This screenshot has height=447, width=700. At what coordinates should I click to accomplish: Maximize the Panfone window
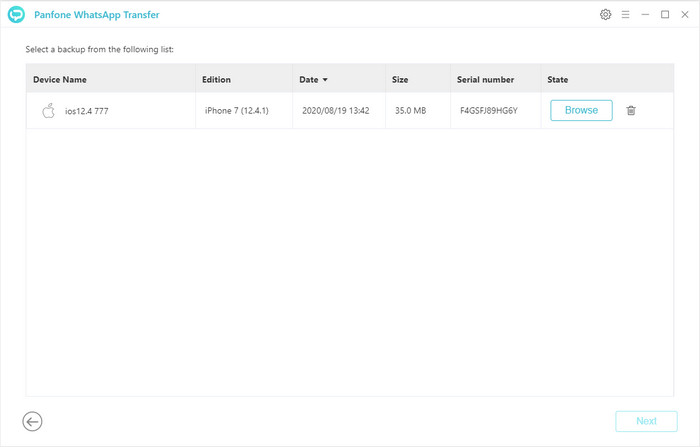pos(665,14)
